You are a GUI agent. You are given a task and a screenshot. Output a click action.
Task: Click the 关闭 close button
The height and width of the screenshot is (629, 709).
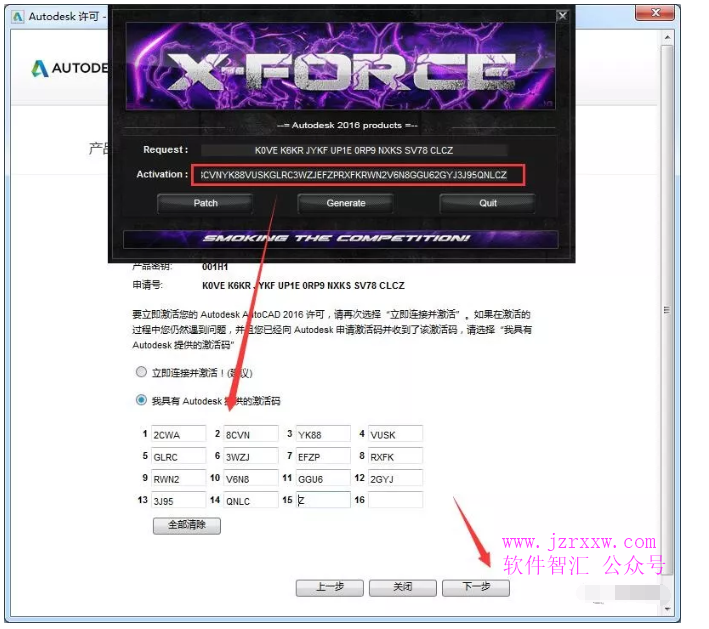click(402, 587)
